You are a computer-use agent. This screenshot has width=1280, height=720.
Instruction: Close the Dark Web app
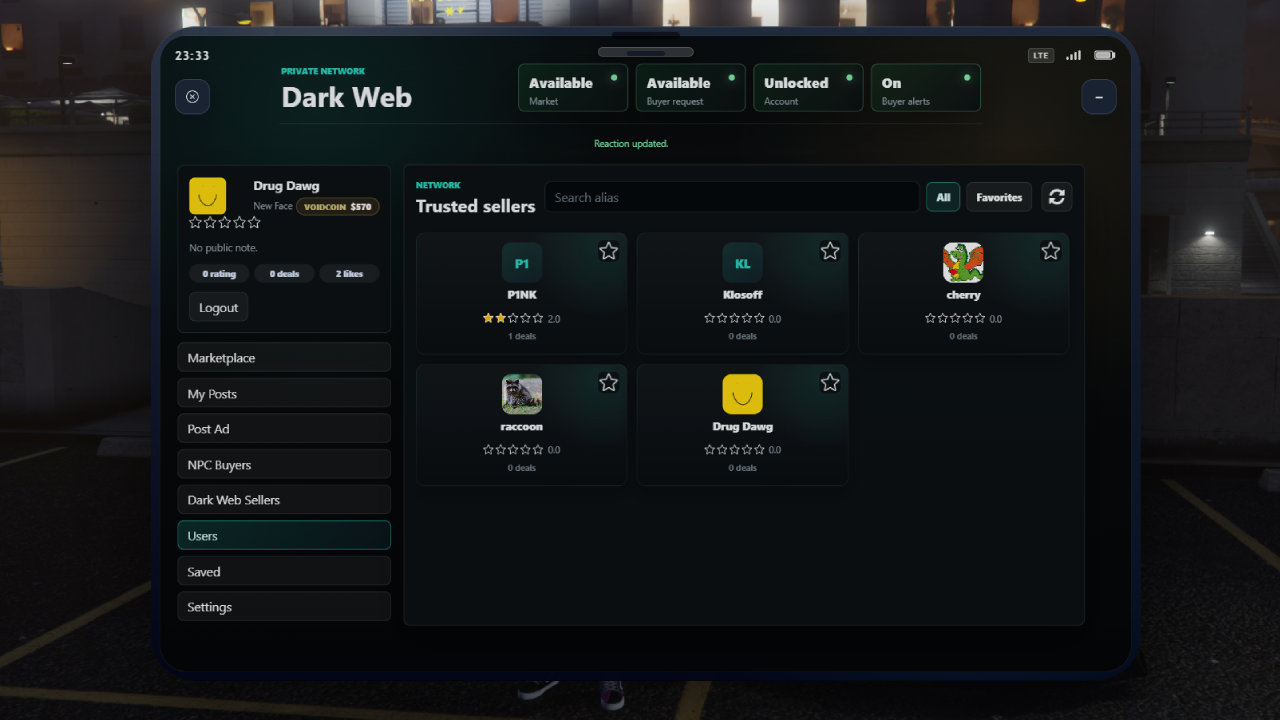click(x=192, y=97)
